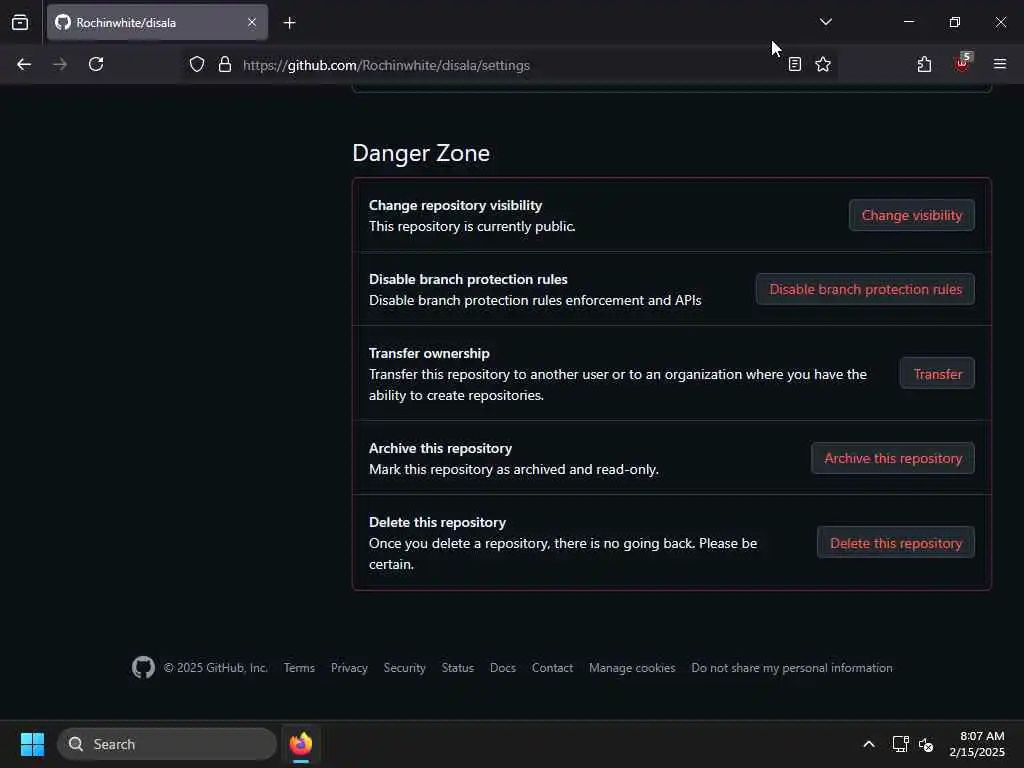The width and height of the screenshot is (1024, 768).
Task: Click the Firefox View icon in tab bar
Action: pos(20,22)
